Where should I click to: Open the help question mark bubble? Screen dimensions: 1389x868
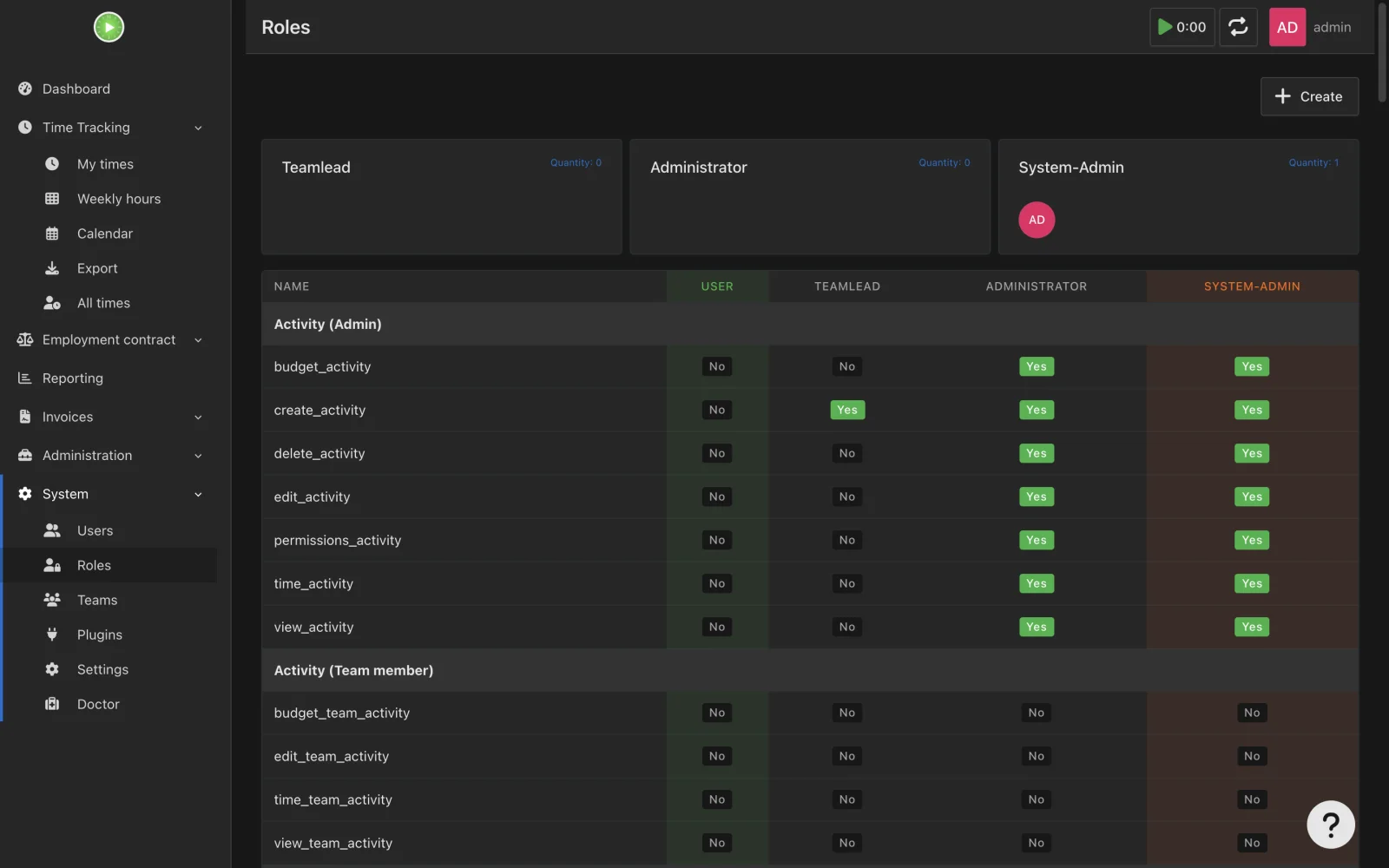pos(1331,825)
